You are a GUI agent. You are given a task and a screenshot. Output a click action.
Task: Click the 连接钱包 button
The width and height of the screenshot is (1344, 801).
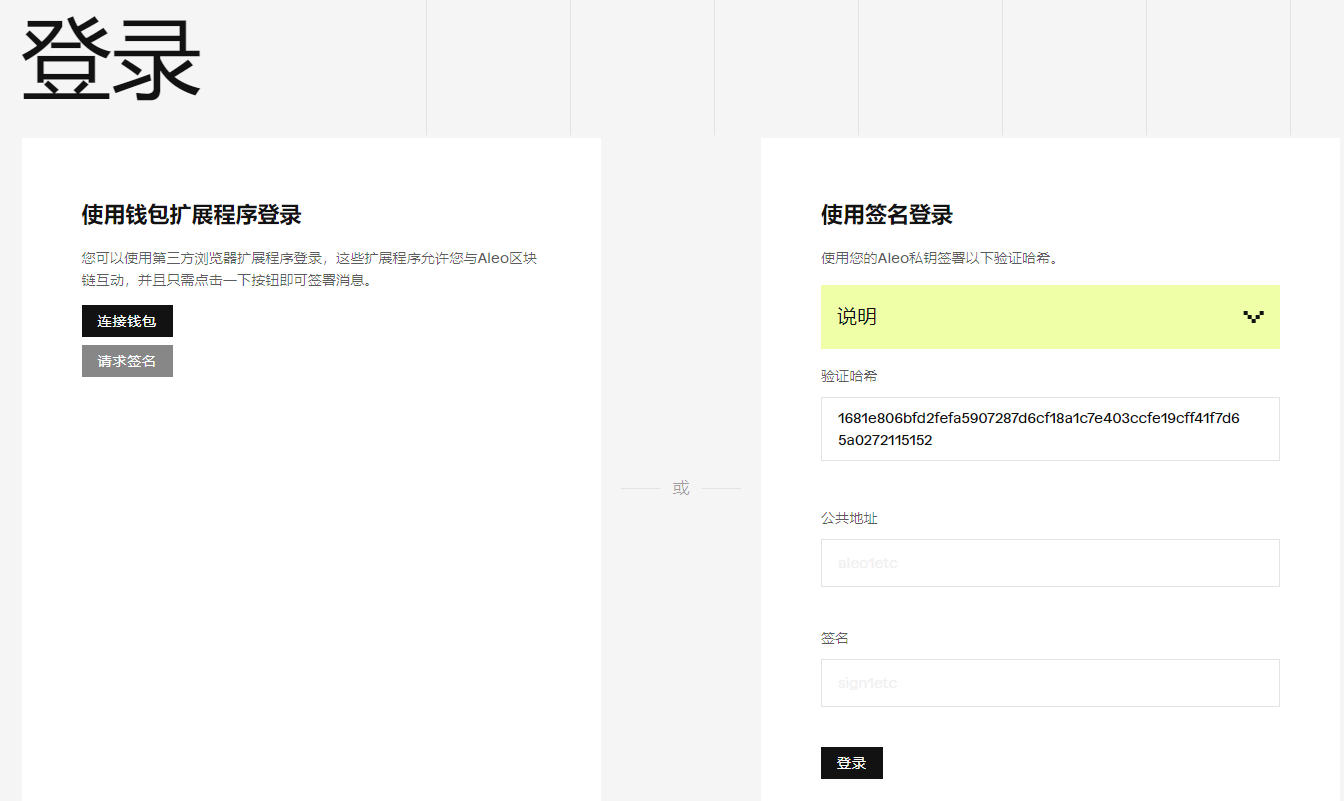point(127,321)
